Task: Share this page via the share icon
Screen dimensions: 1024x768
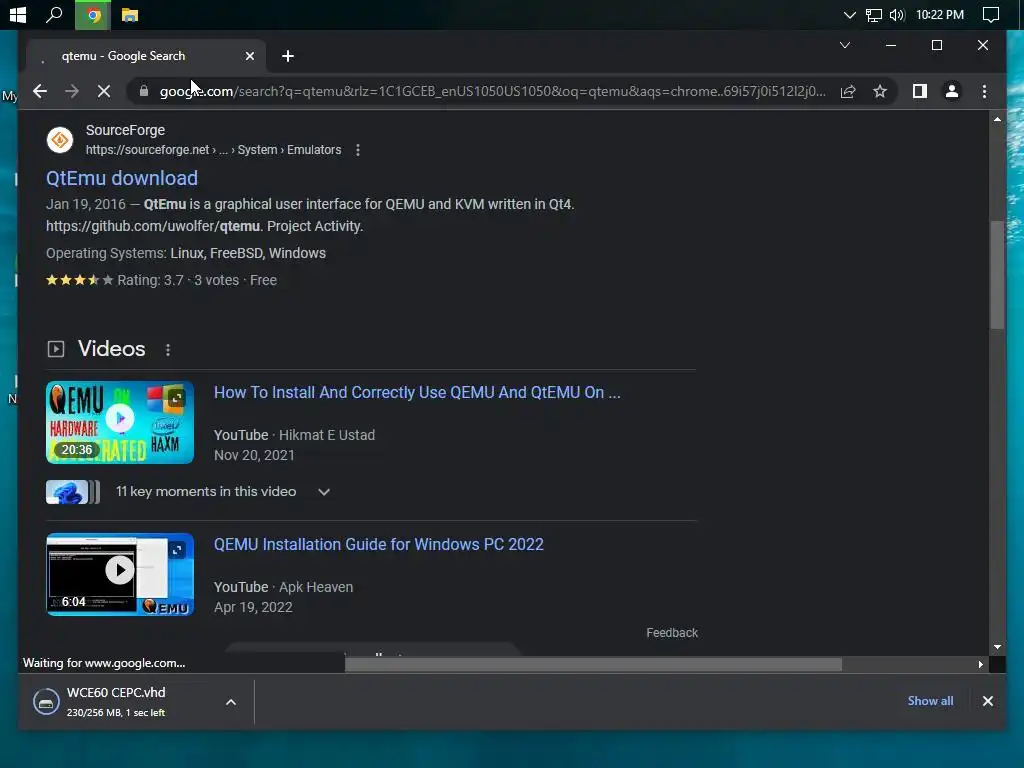Action: (848, 91)
